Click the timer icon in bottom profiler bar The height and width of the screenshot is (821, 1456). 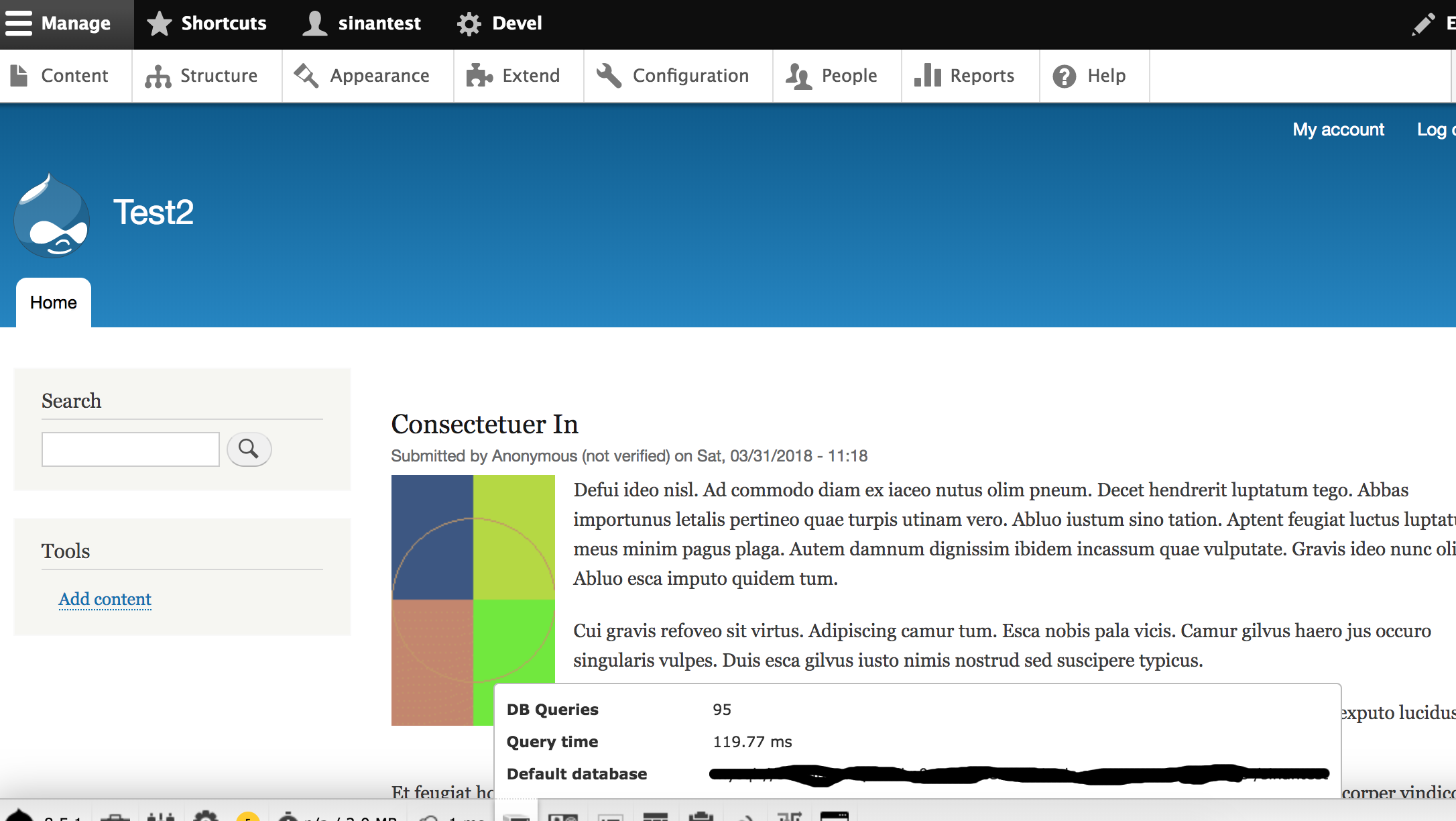click(427, 817)
